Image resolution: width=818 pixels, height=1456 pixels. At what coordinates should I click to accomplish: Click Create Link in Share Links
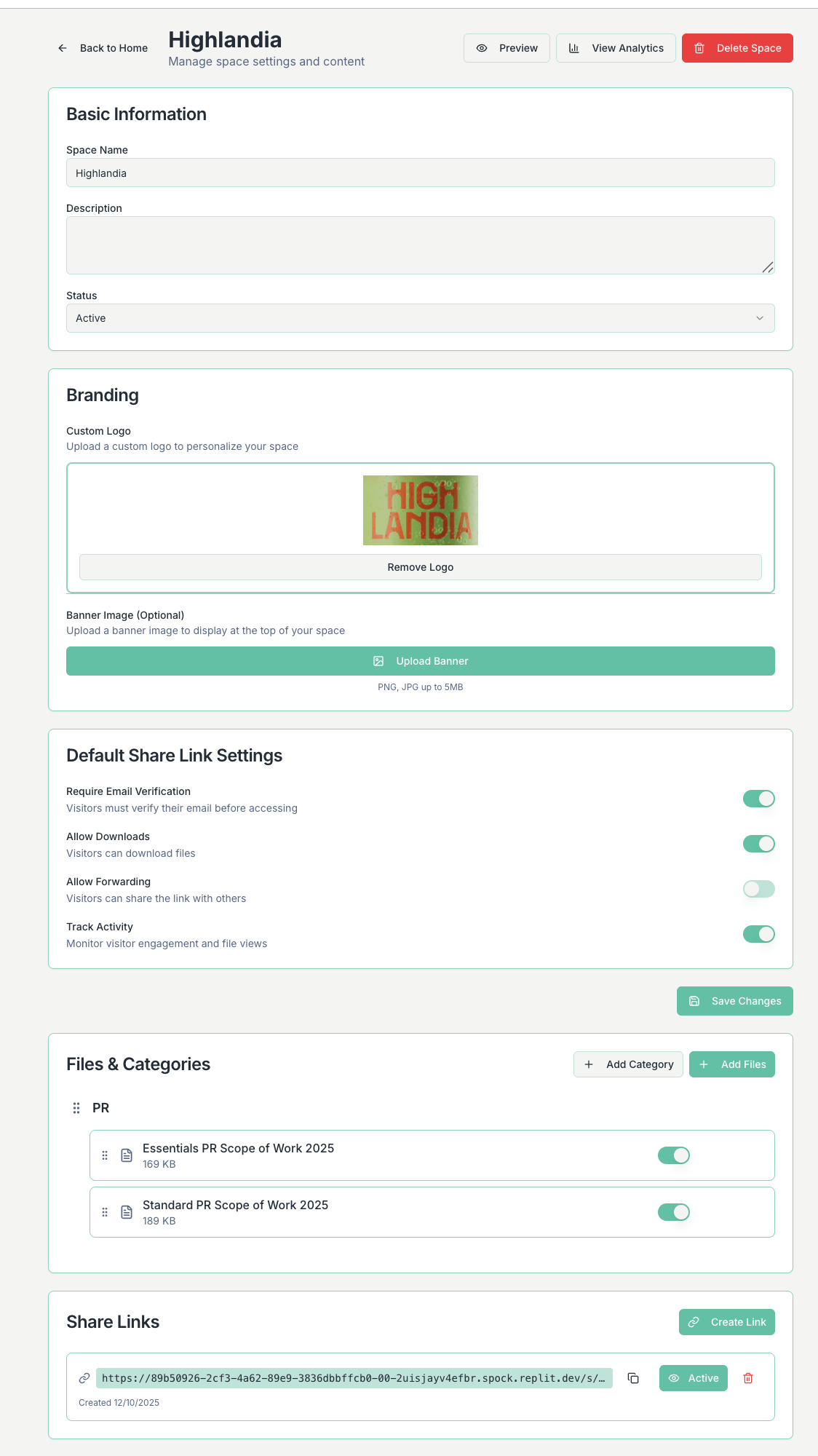coord(726,1321)
